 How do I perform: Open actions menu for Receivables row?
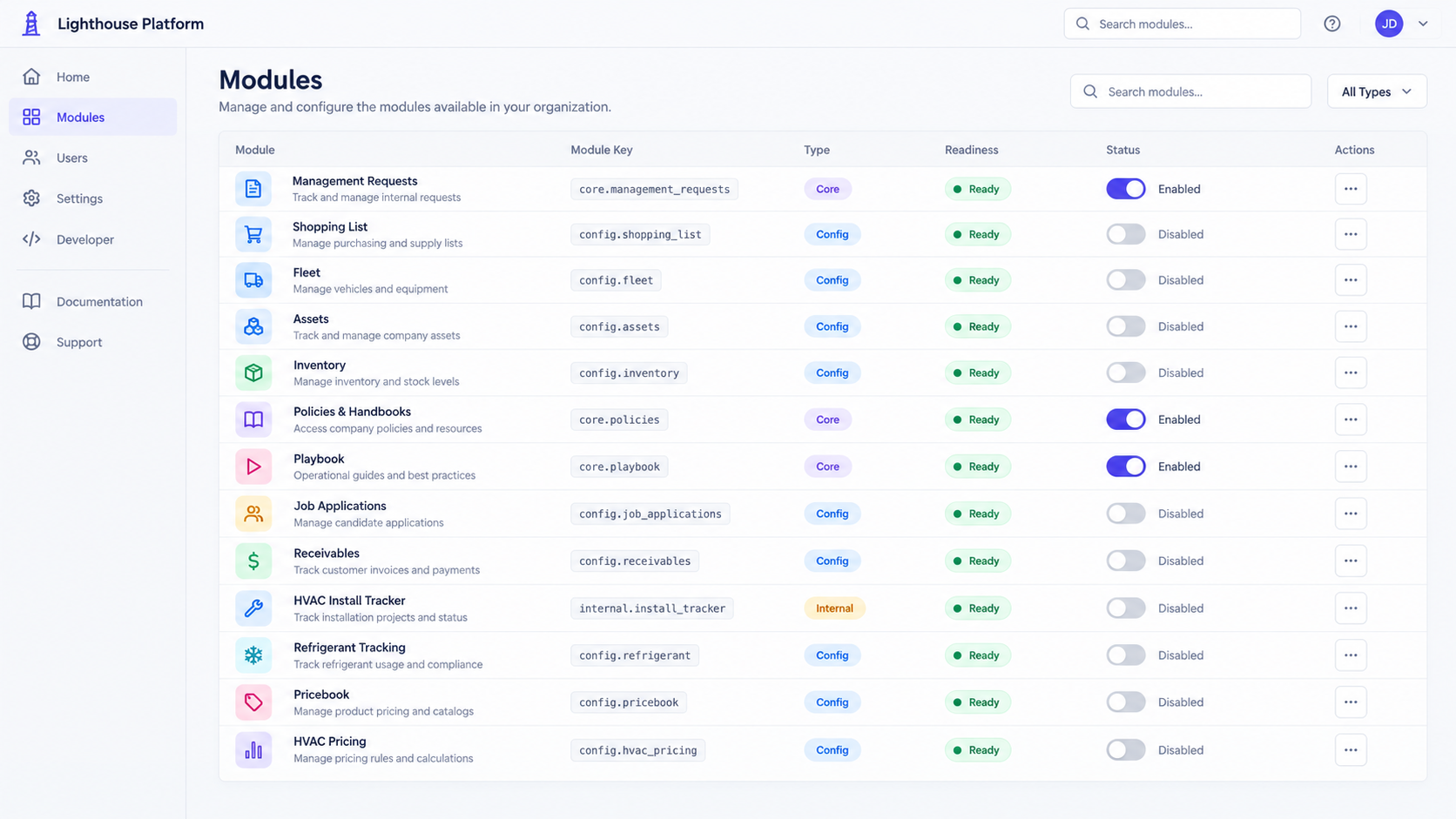coord(1351,561)
